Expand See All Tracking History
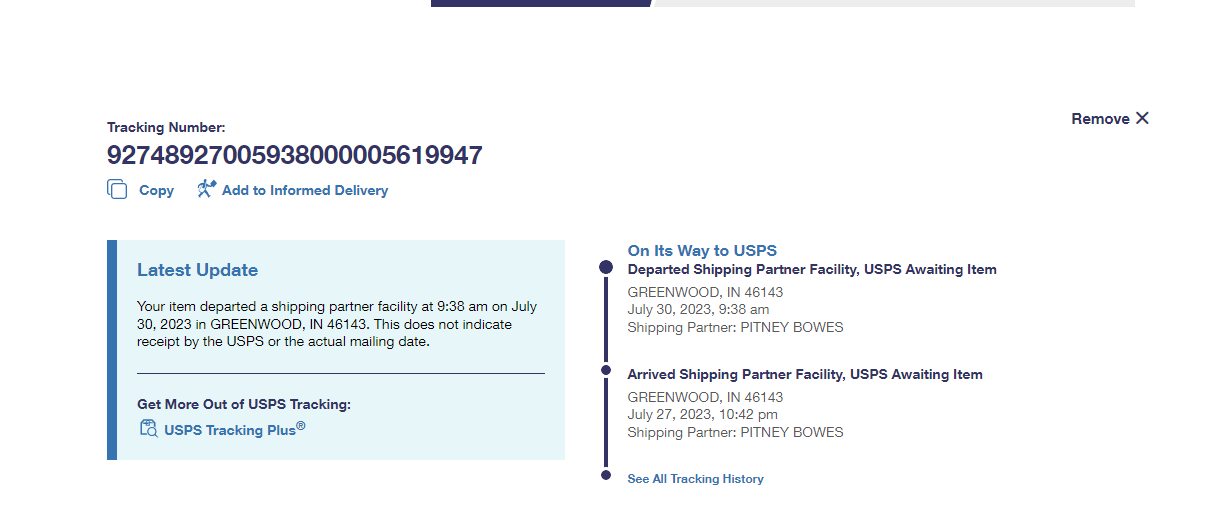Image resolution: width=1208 pixels, height=512 pixels. click(x=695, y=479)
